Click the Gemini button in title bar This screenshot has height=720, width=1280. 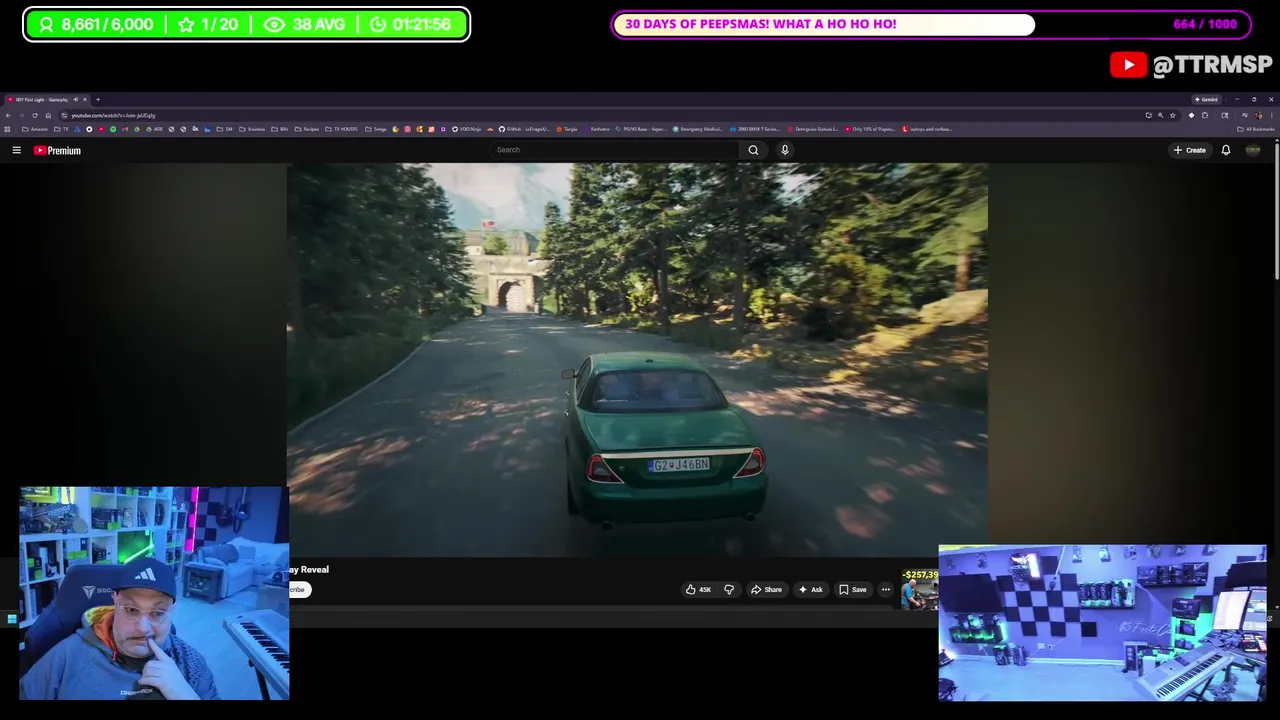(1206, 99)
